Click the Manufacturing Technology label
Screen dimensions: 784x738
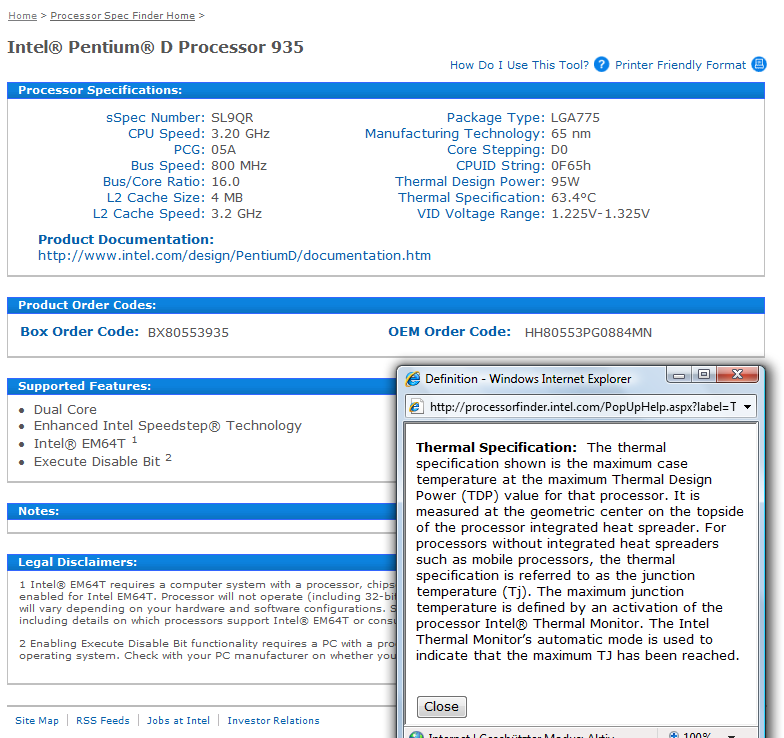click(454, 134)
